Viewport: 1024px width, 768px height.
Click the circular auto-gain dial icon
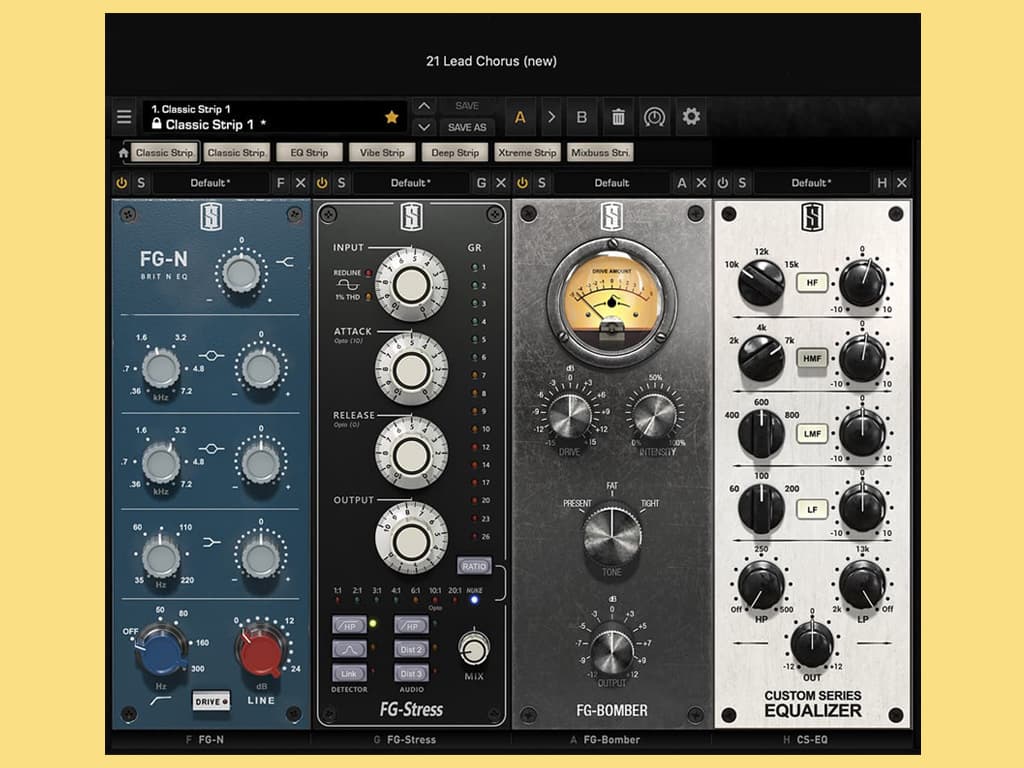tap(654, 117)
